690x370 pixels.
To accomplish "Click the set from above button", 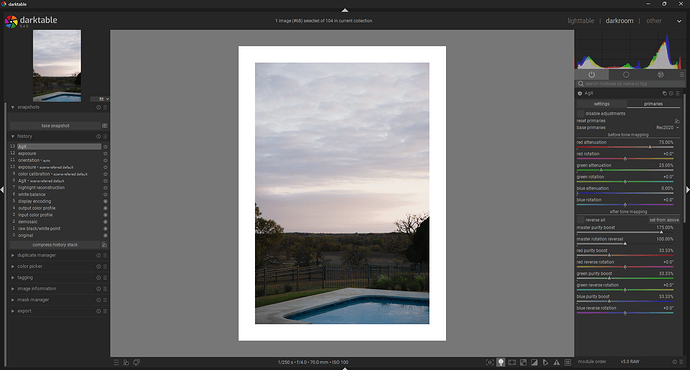I will pos(664,220).
